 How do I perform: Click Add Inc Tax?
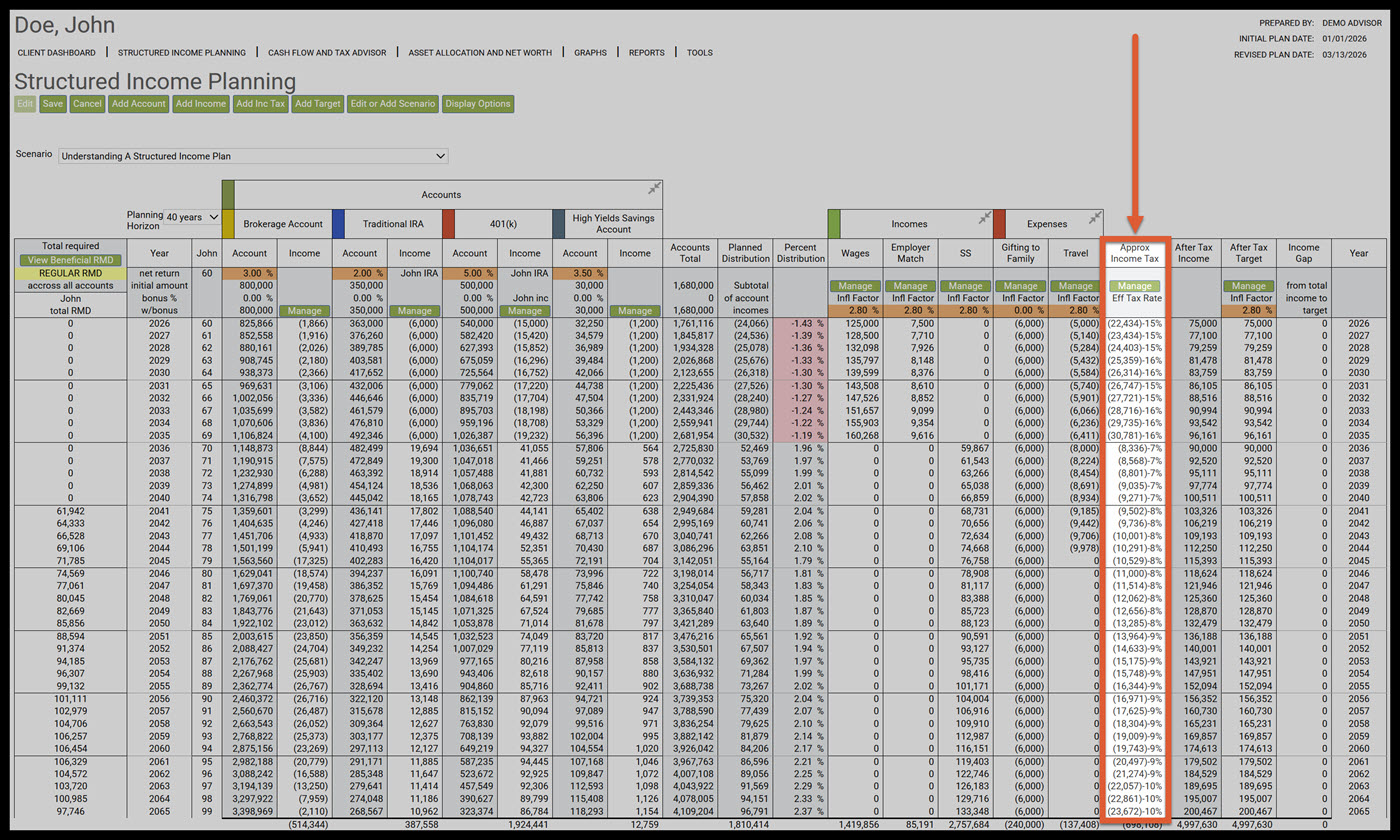click(261, 103)
